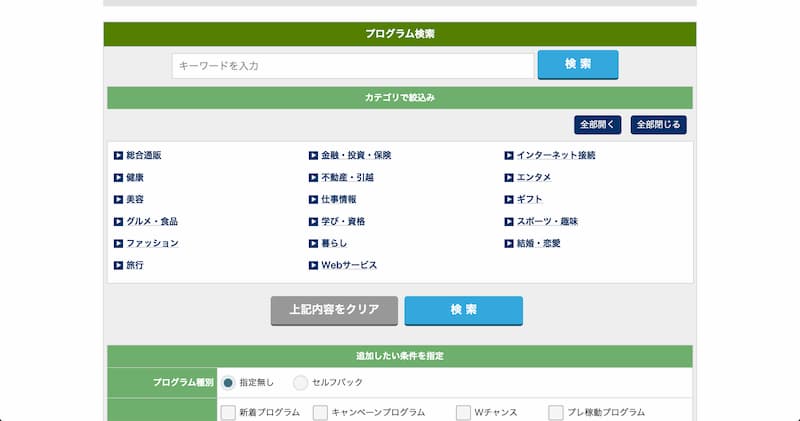The image size is (800, 421).
Task: Click the arrow icon beside 健康
Action: click(x=118, y=178)
